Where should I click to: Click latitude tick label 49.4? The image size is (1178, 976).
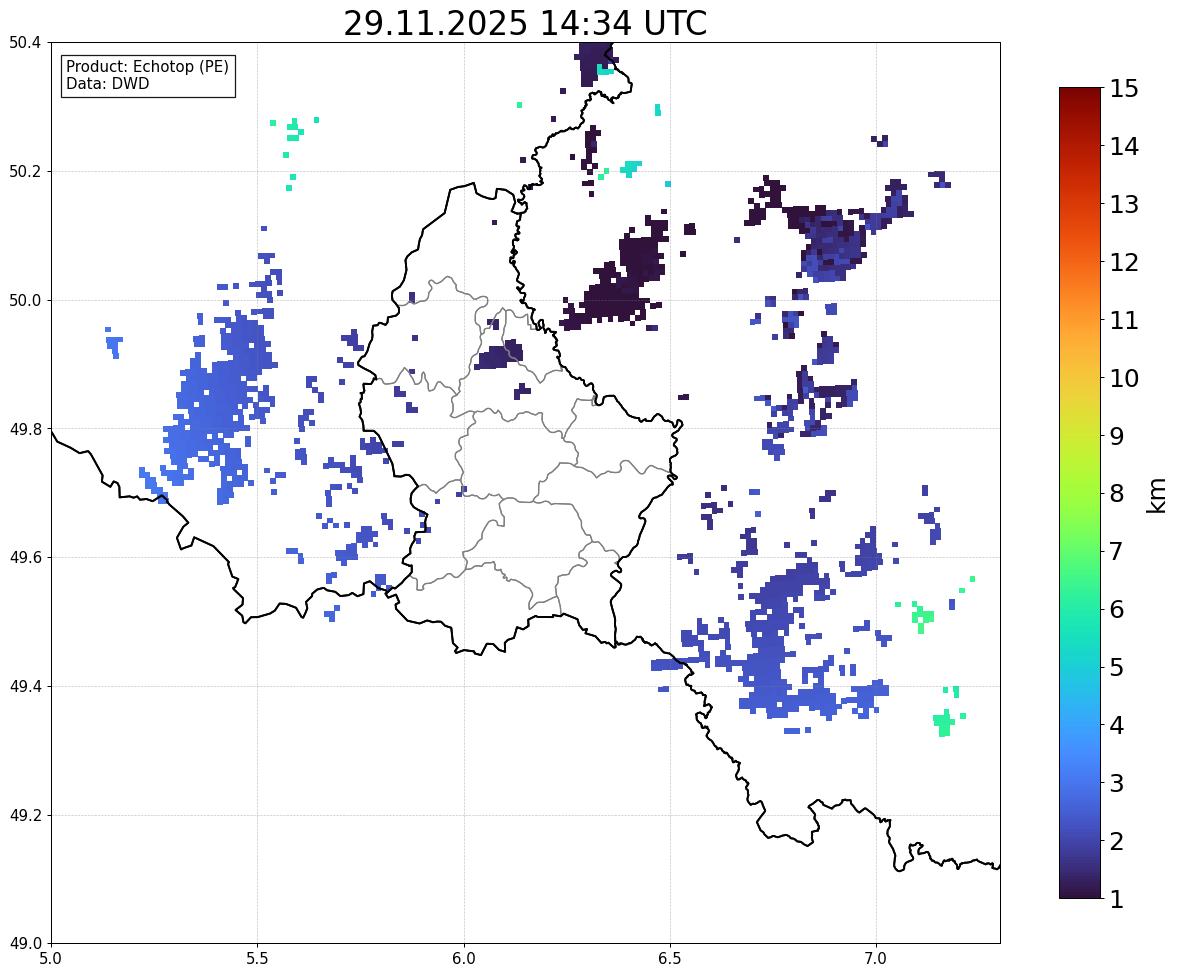tap(25, 687)
